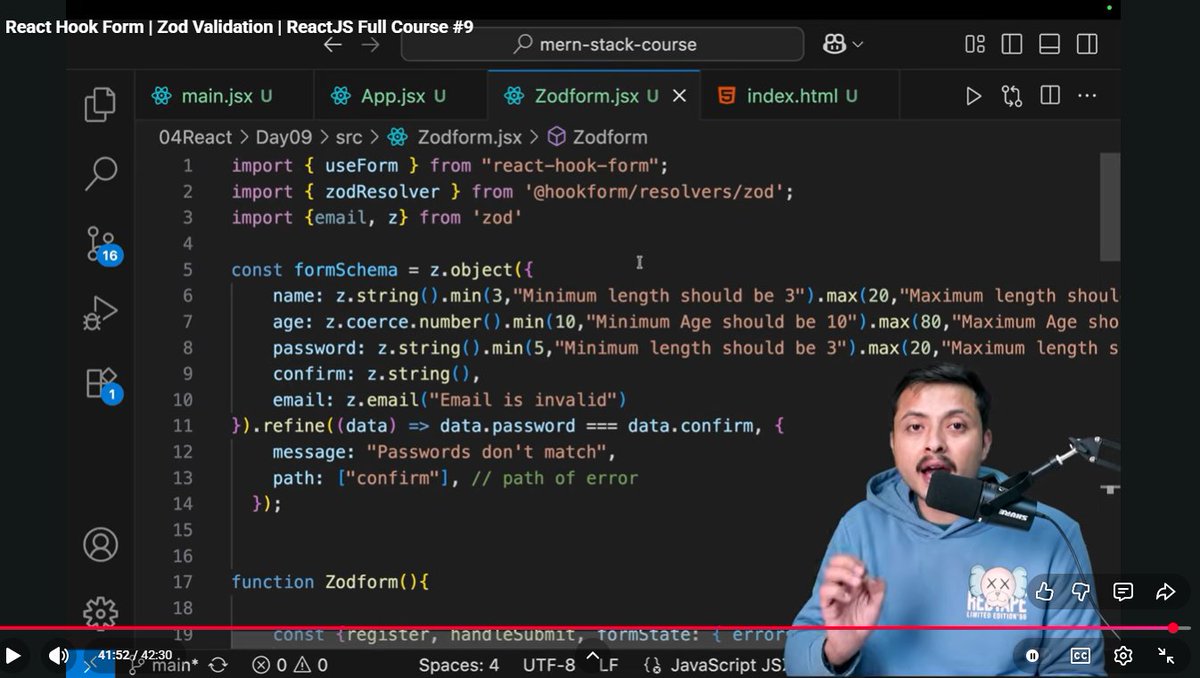
Task: Open the Search view magnifier icon
Action: click(100, 173)
